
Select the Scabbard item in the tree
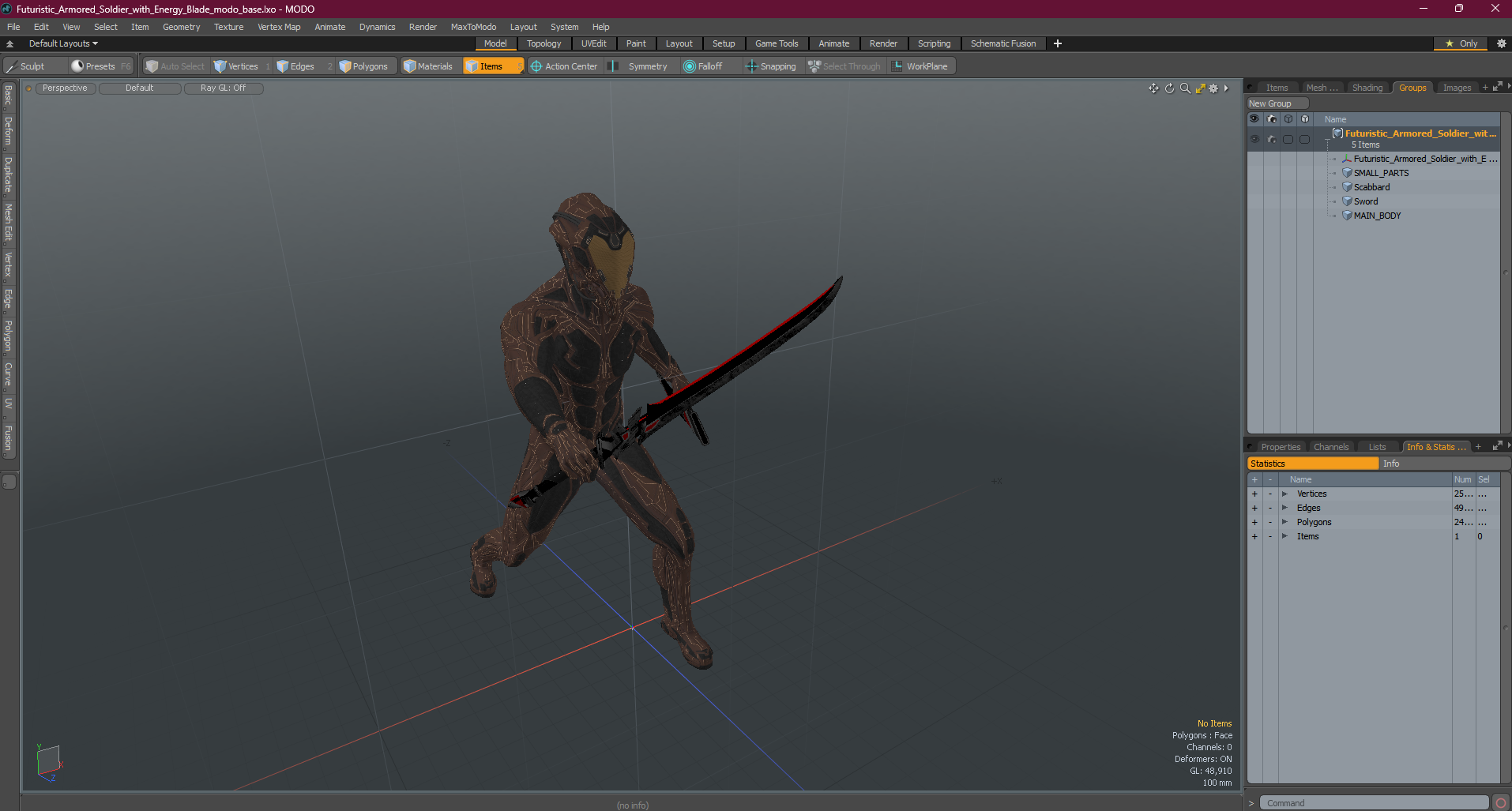point(1371,187)
